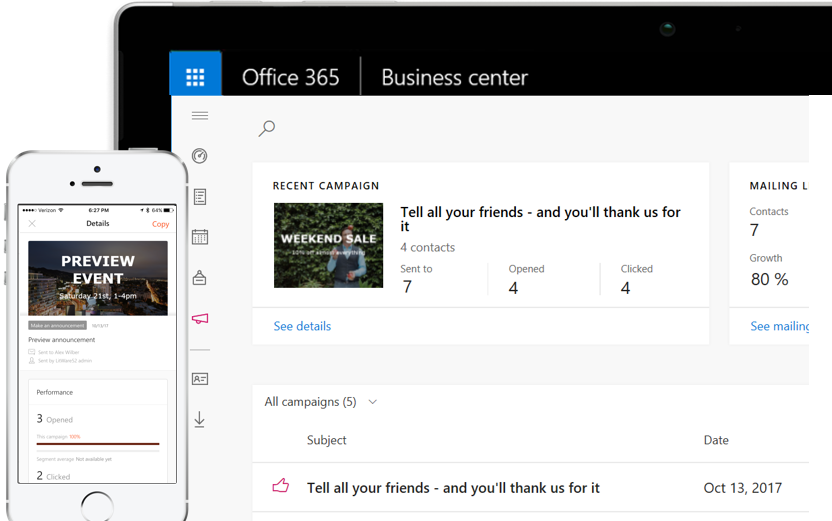Screen dimensions: 832x521
Task: Click the Contacts count 7 in Mailing list
Action: (754, 230)
